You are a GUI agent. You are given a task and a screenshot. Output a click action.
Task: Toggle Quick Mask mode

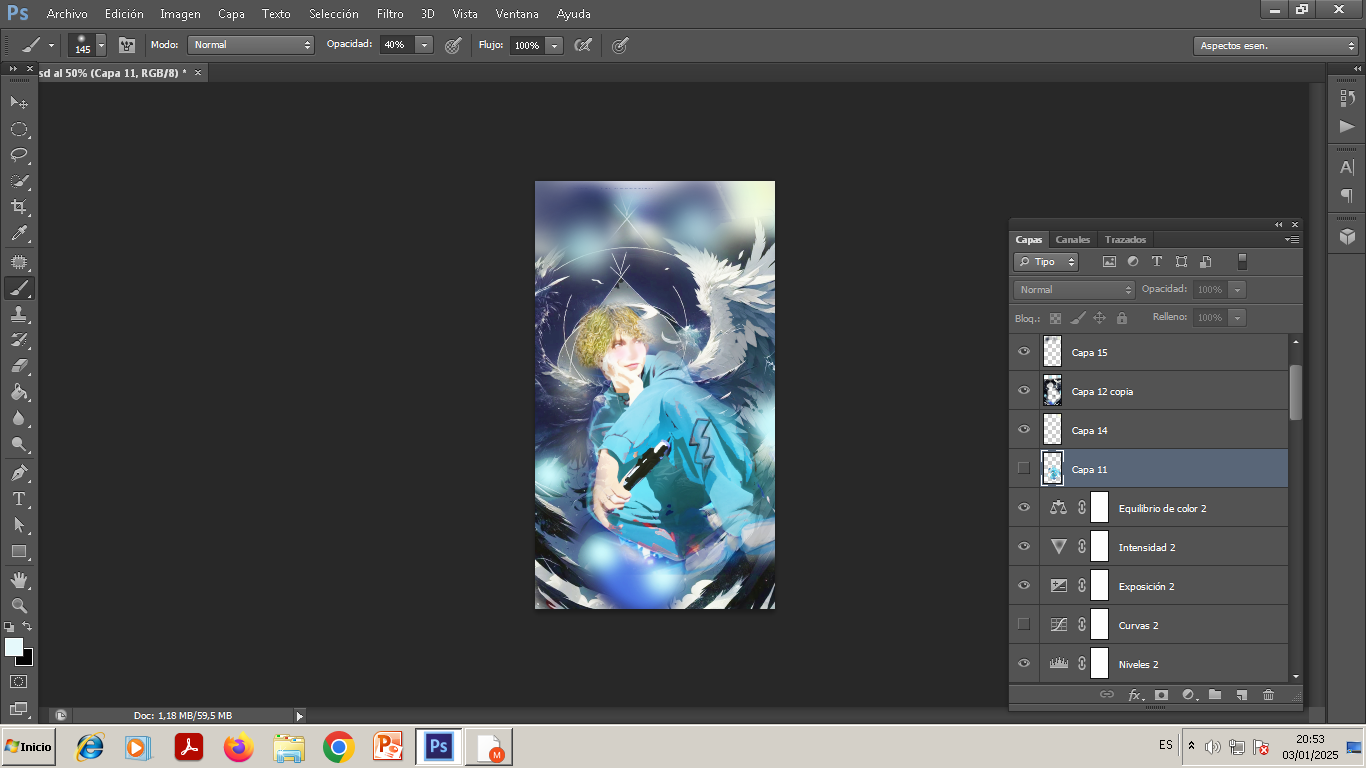pos(19,682)
